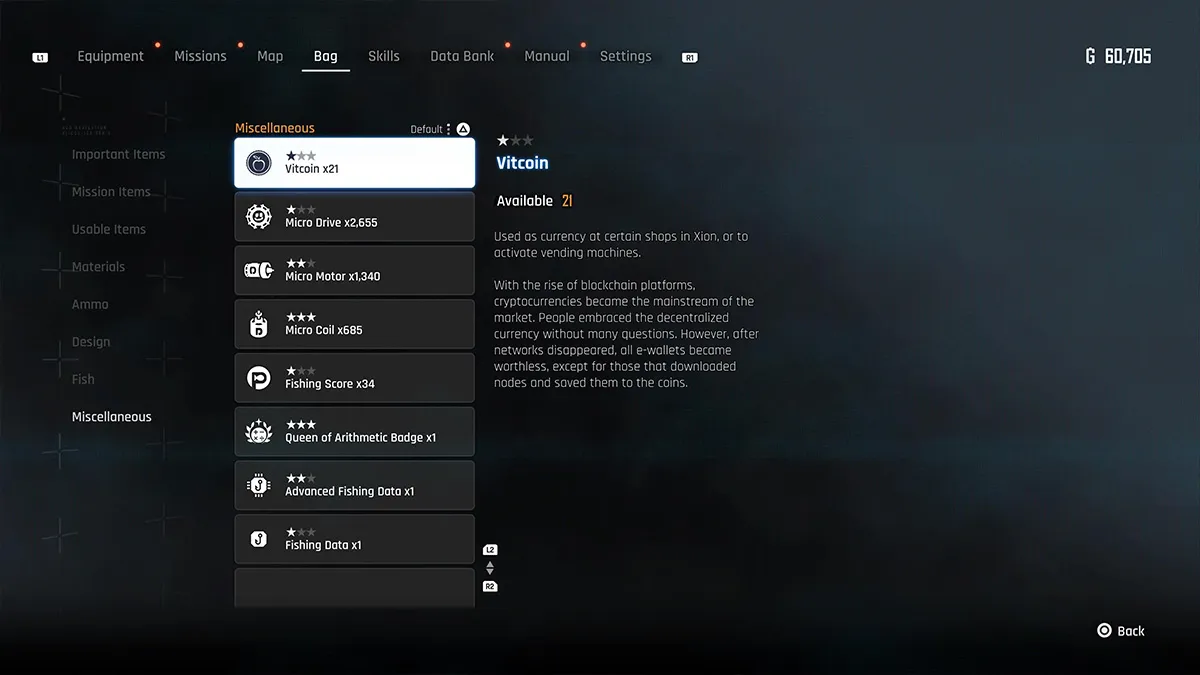Open the Materials category
Viewport: 1200px width, 675px height.
tap(98, 267)
